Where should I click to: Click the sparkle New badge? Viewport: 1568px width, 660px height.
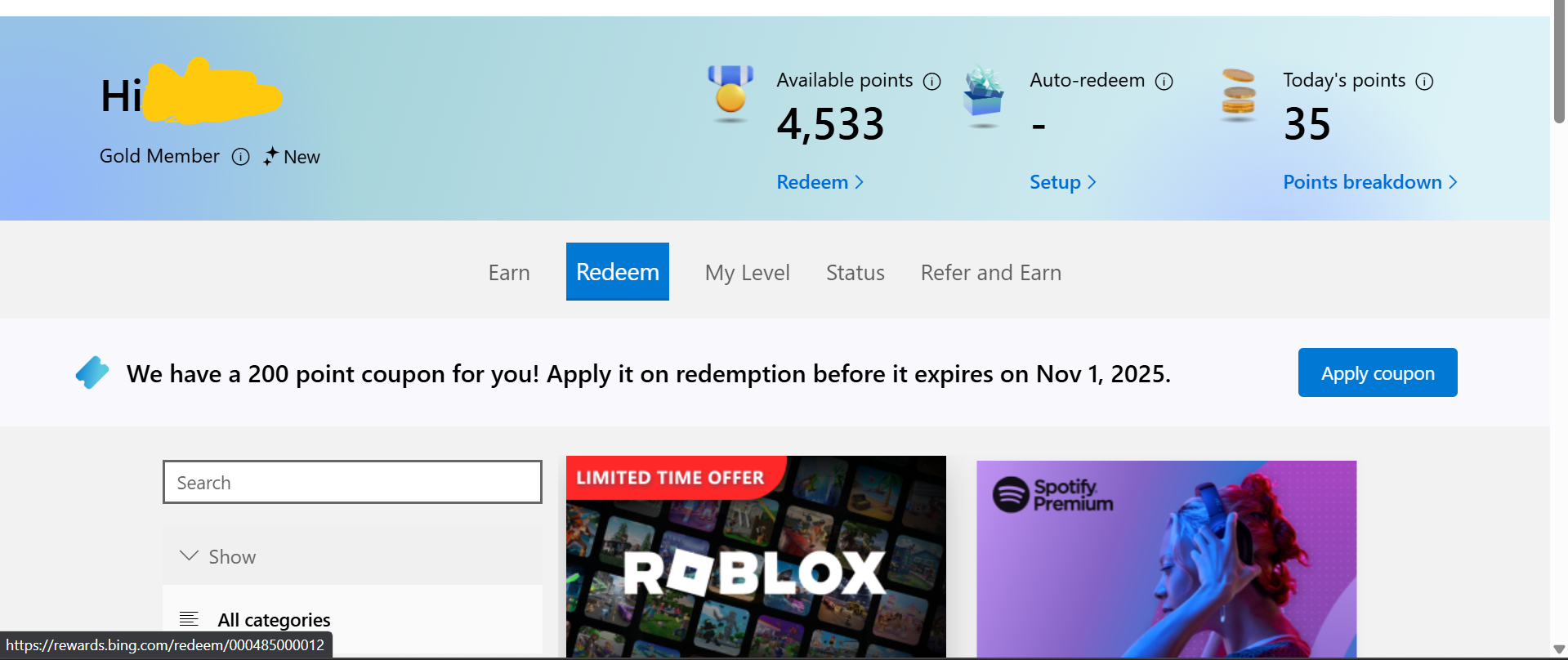(x=292, y=157)
